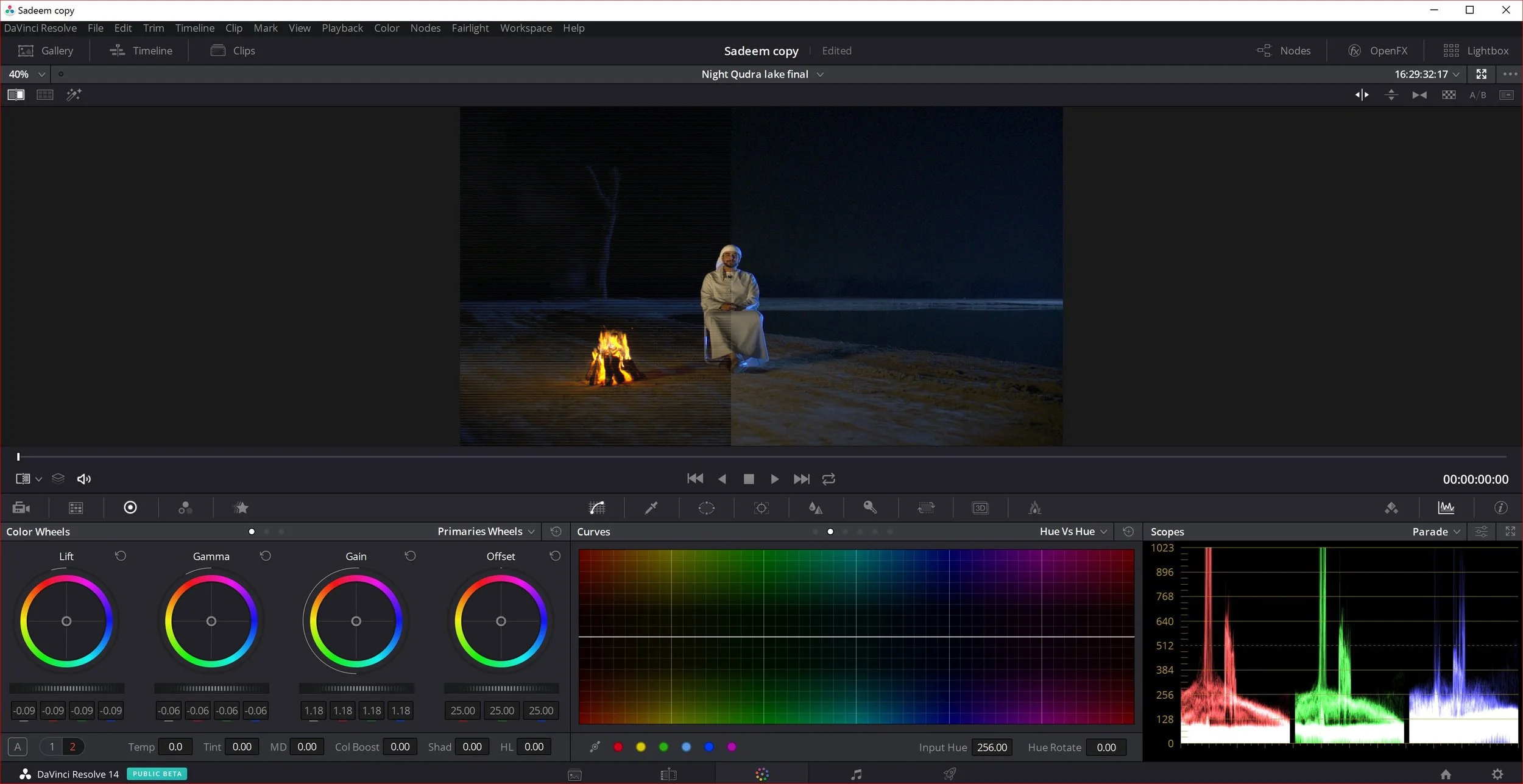This screenshot has height=784, width=1523.
Task: Switch to the Fairlight page
Action: tap(855, 774)
